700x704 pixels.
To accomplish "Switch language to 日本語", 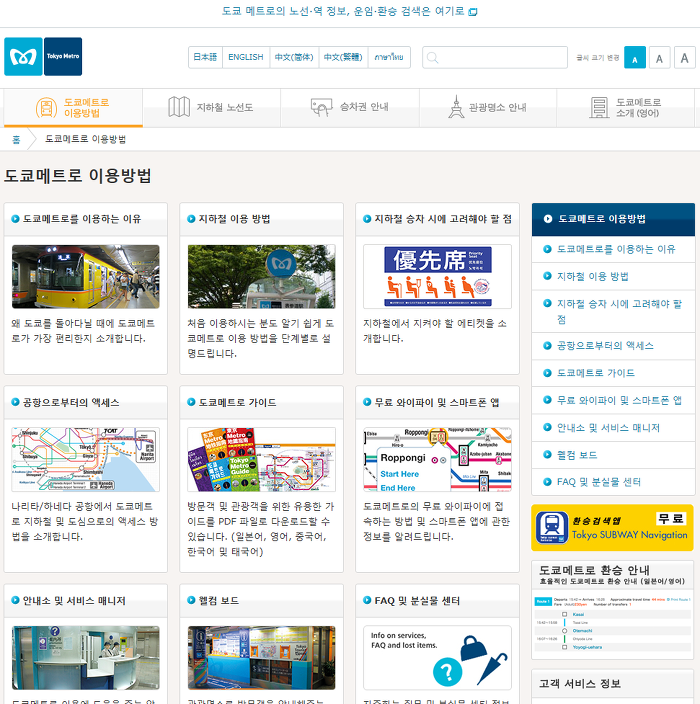I will [x=205, y=57].
